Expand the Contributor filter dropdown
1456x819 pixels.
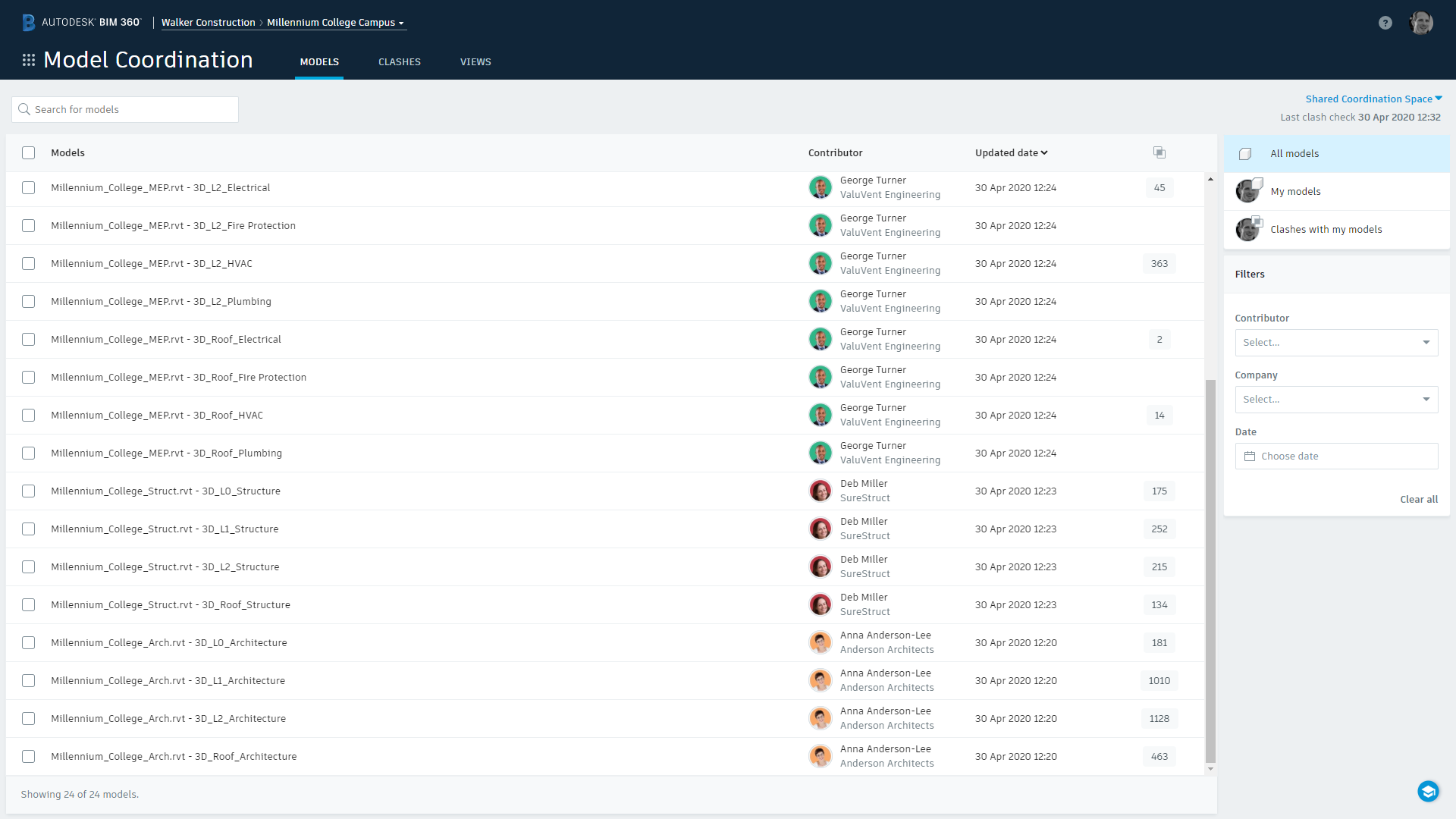(x=1335, y=342)
